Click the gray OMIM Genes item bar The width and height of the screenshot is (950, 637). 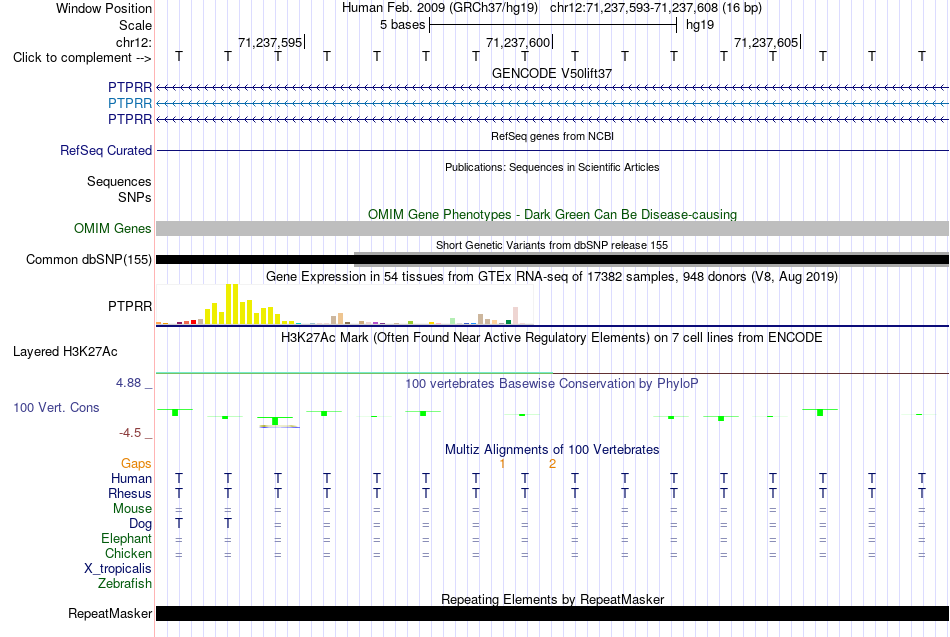(552, 228)
